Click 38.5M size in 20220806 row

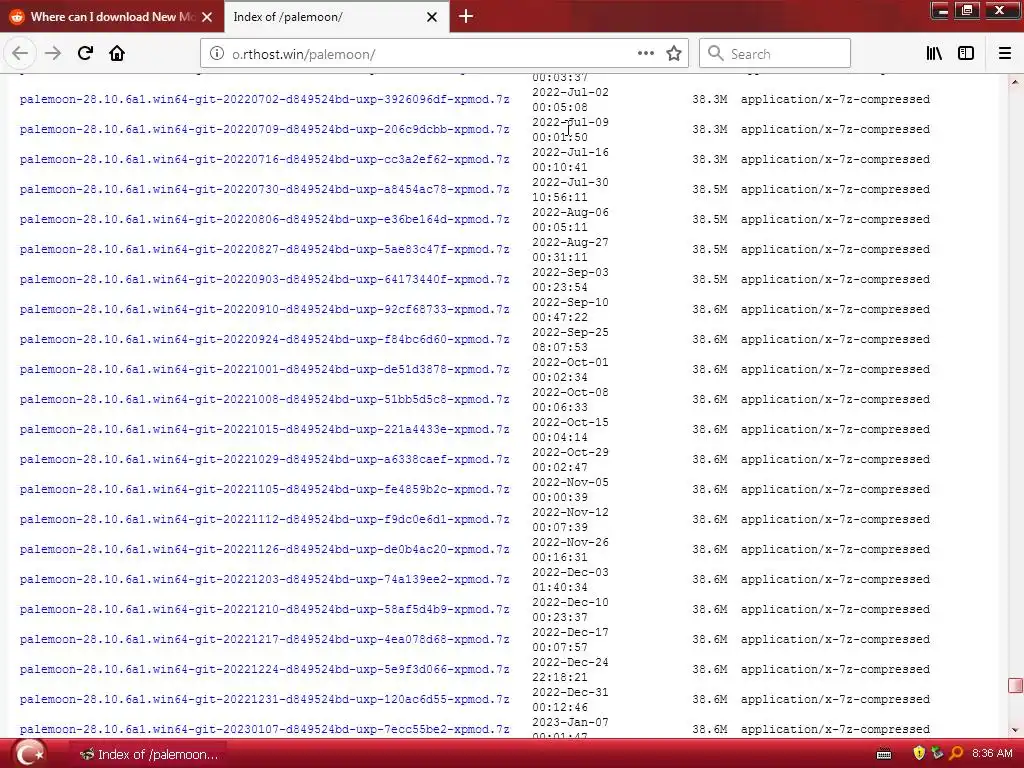click(x=710, y=219)
